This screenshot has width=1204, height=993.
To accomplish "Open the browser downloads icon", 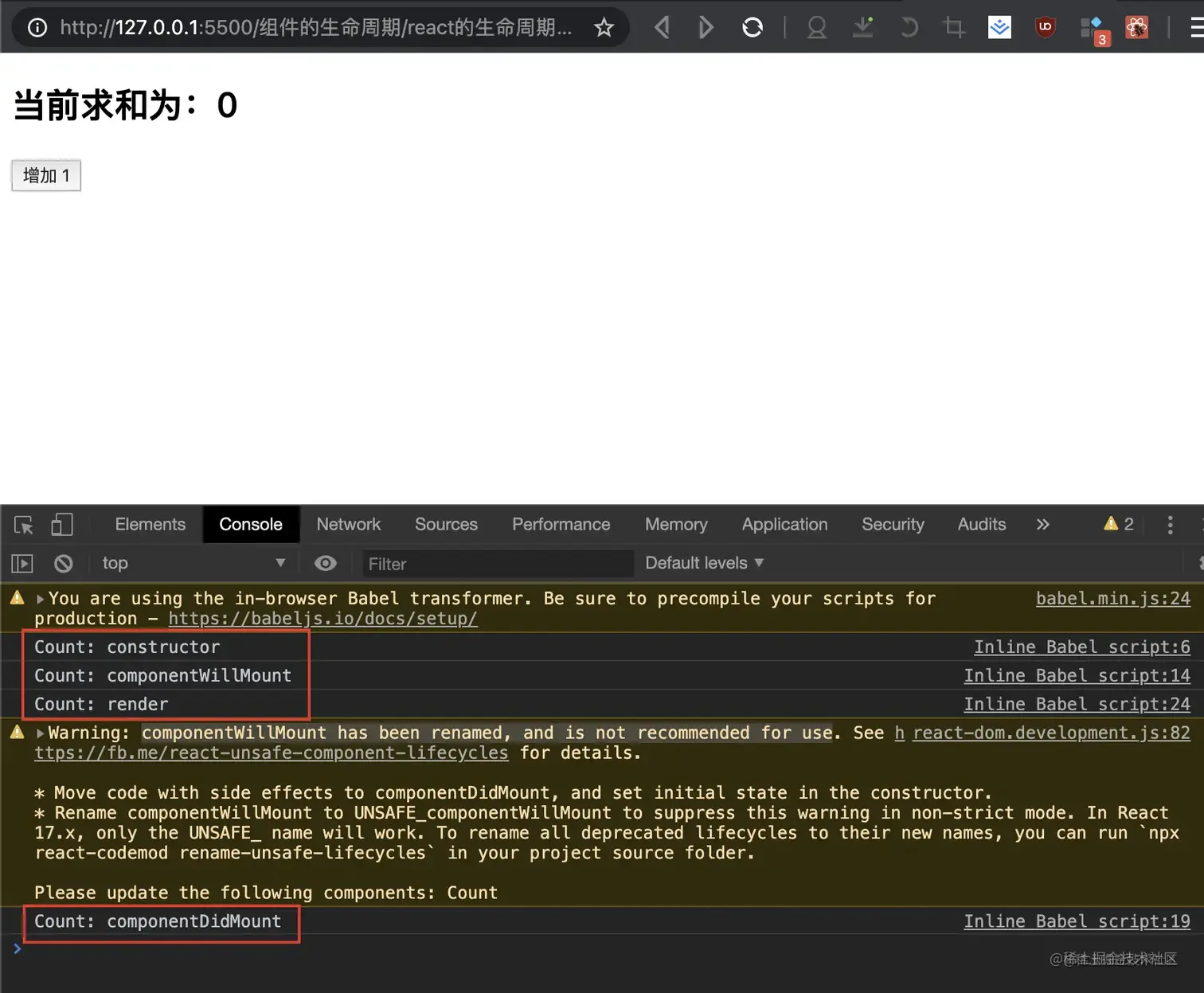I will click(863, 28).
